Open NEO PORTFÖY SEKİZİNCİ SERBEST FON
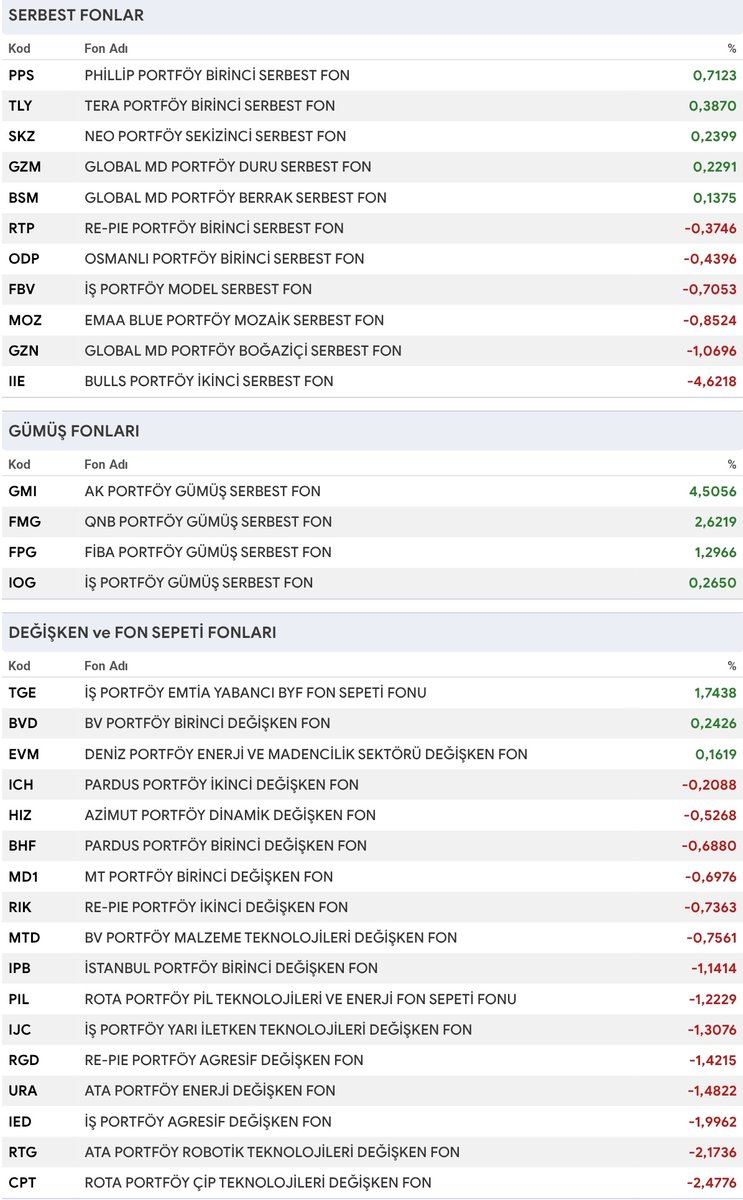The height and width of the screenshot is (1200, 743). [215, 136]
